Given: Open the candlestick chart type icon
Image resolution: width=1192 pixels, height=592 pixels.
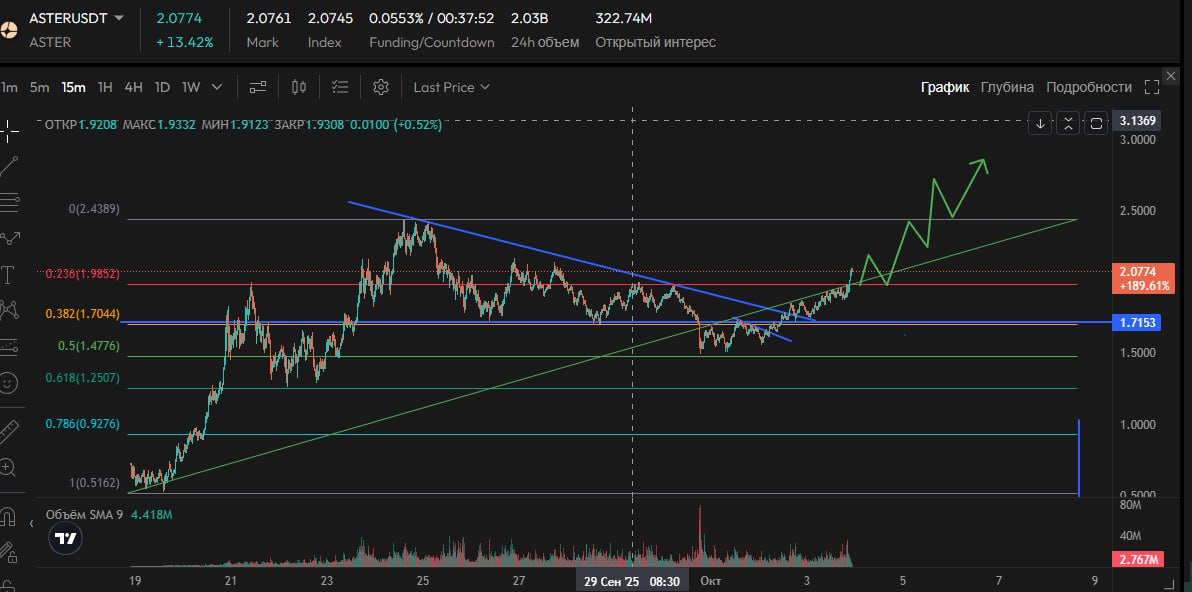Looking at the screenshot, I should pos(298,87).
